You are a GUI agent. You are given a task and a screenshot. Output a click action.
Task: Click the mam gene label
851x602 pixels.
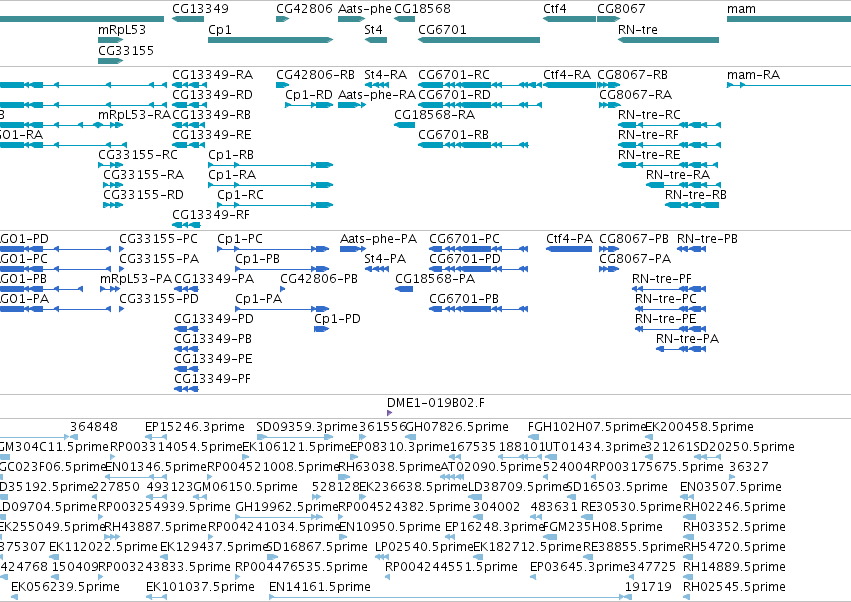coord(741,9)
